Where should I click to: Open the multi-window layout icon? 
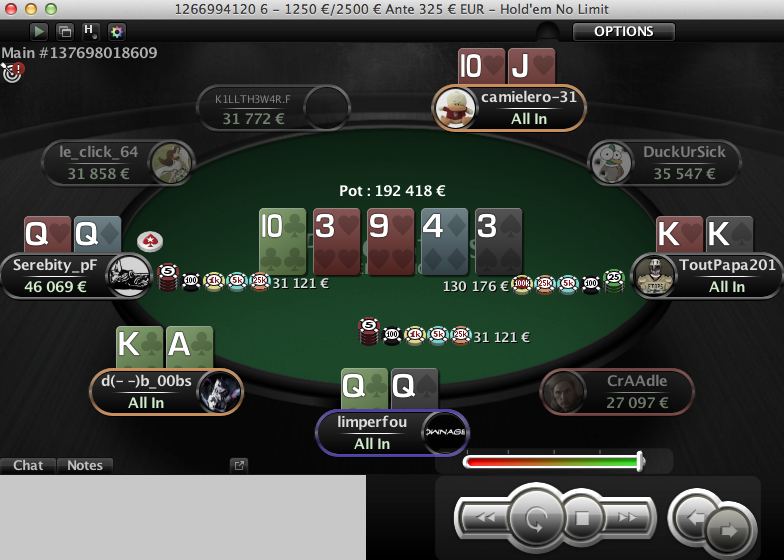(65, 32)
